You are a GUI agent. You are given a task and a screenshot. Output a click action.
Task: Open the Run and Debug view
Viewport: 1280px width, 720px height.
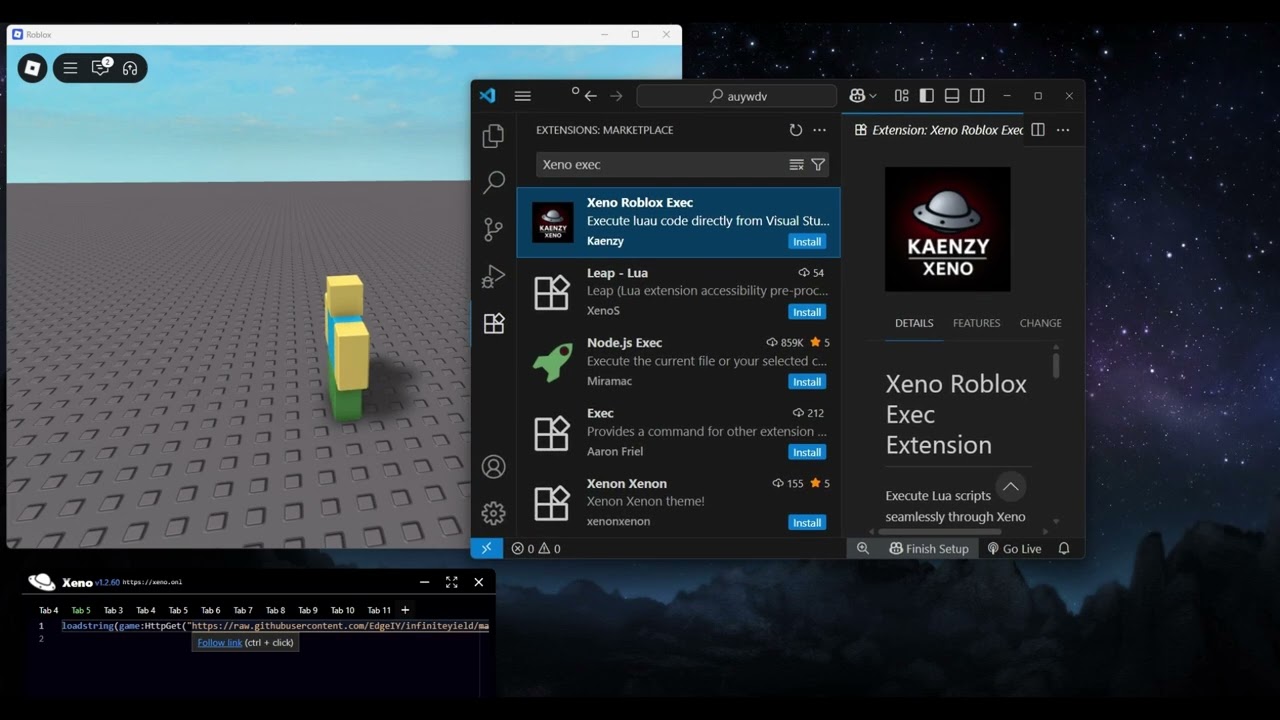(493, 276)
